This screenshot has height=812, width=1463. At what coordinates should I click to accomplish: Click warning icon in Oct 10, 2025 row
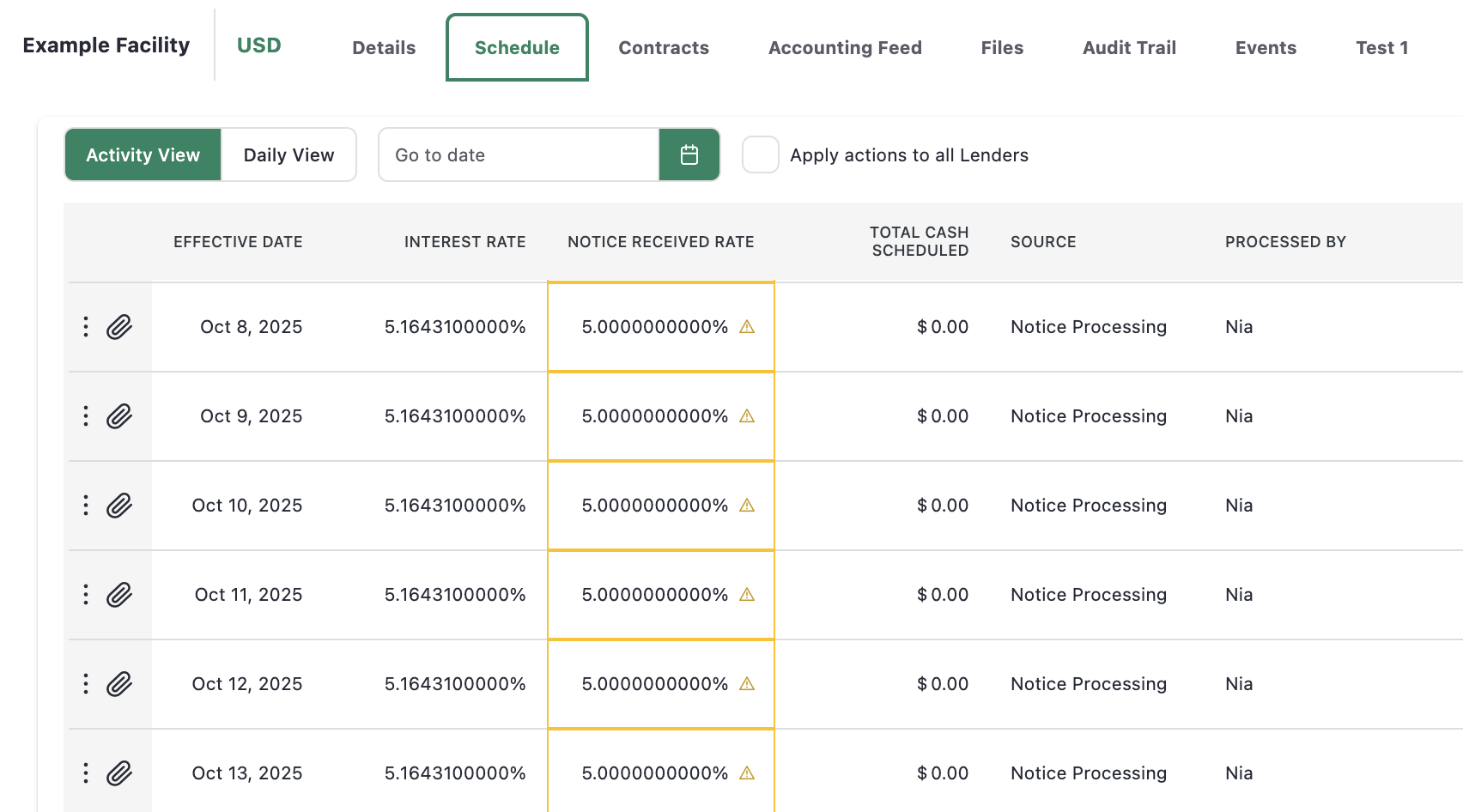pos(747,505)
